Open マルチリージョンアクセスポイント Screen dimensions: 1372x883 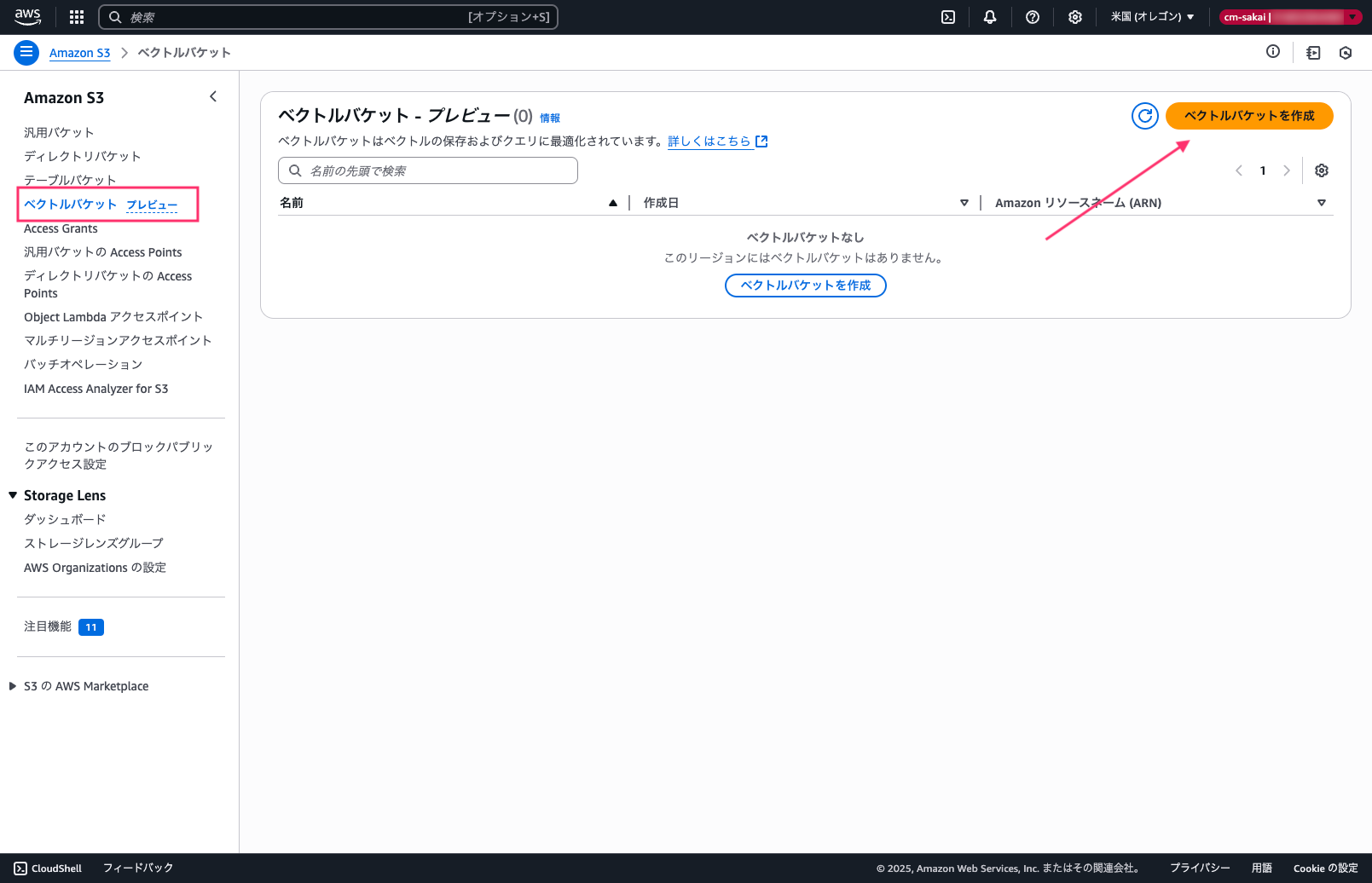point(118,341)
